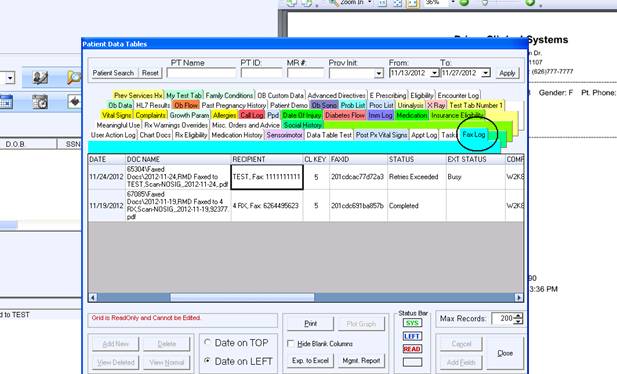Click the schedule icon with clock
This screenshot has height=374, width=617.
point(40,102)
